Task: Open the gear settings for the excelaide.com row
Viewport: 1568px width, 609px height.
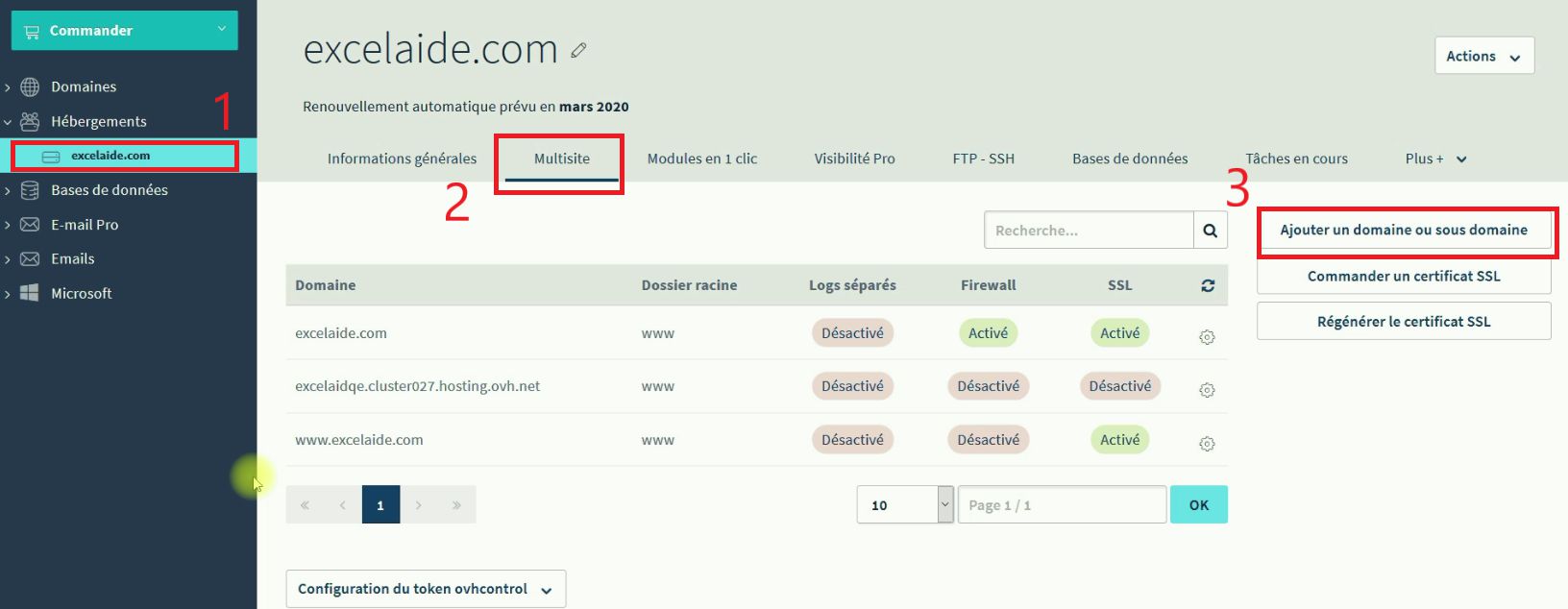Action: click(x=1208, y=337)
